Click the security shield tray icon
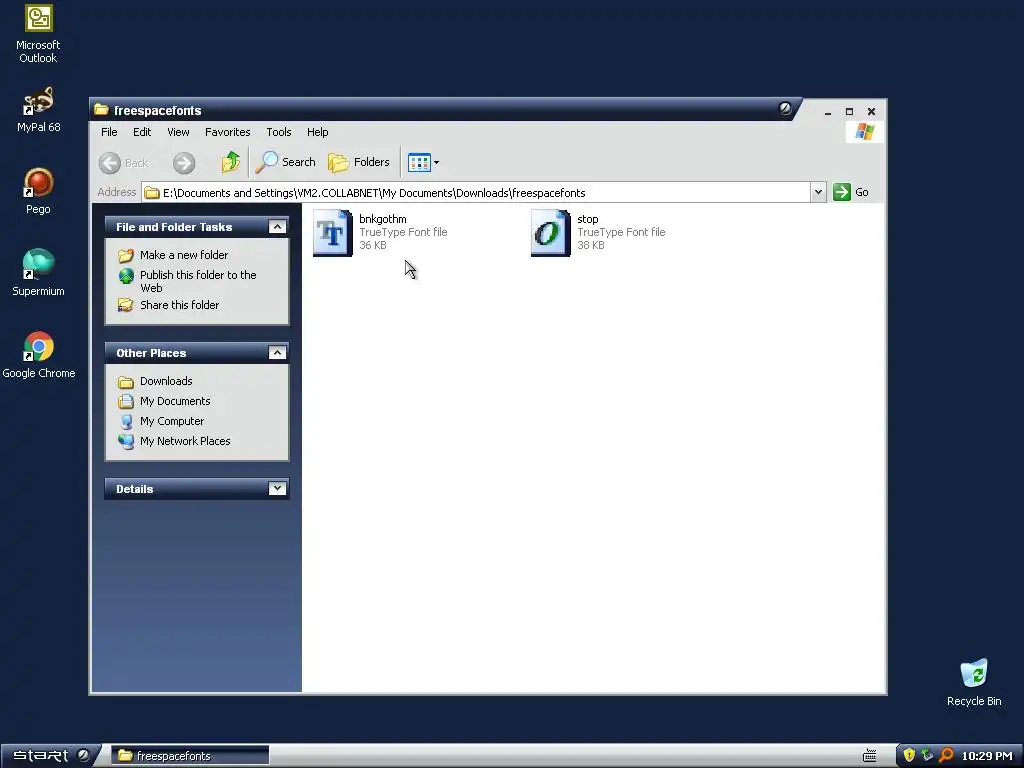Image resolution: width=1024 pixels, height=768 pixels. [x=908, y=756]
